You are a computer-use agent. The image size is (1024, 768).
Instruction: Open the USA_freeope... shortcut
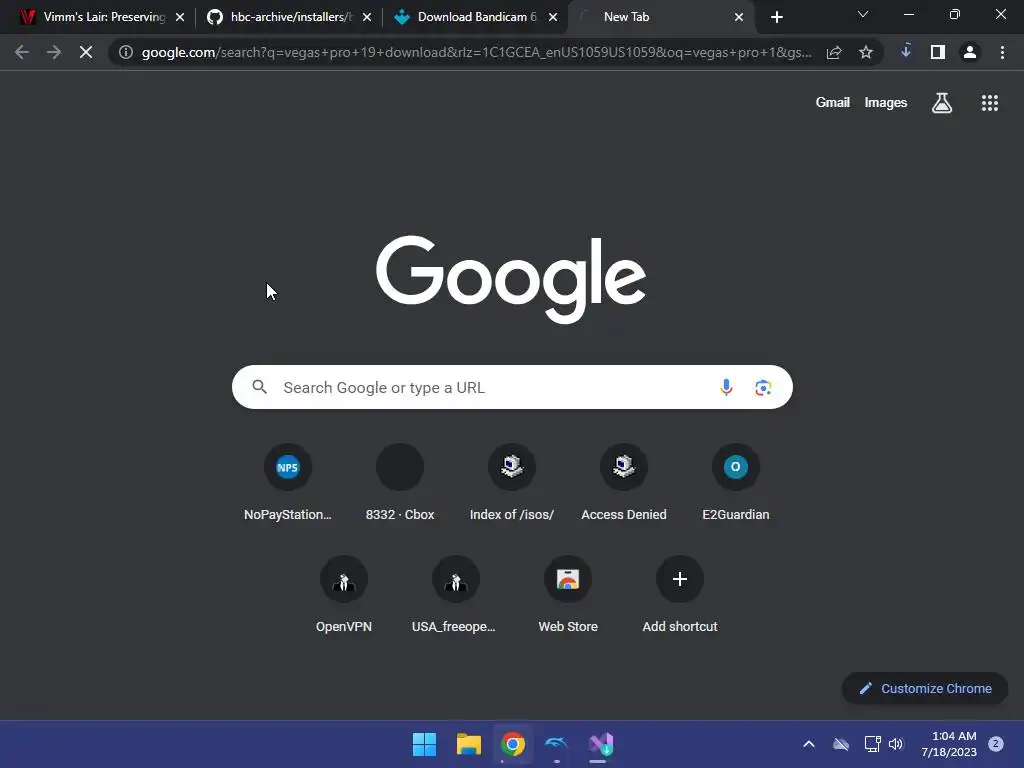click(x=455, y=595)
